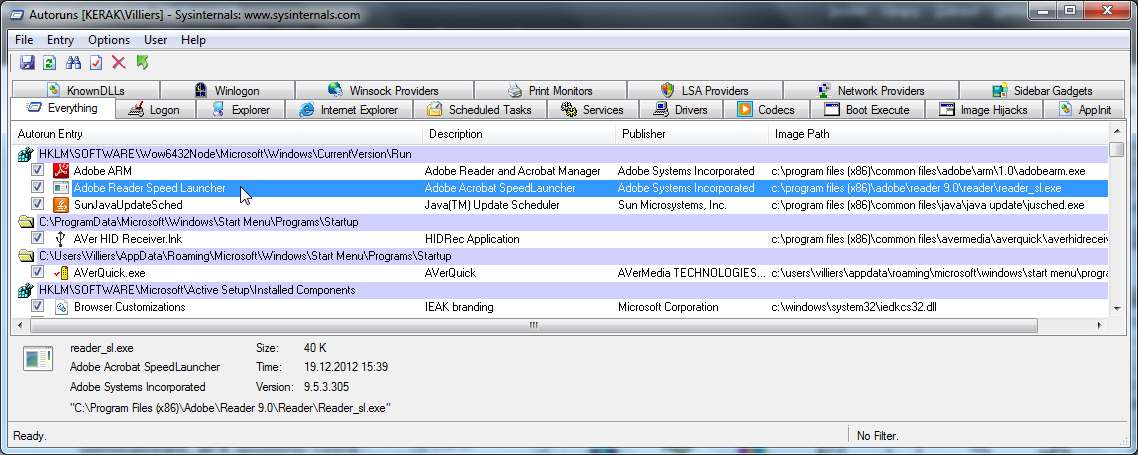Toggle AVer HID Receiver.lnk checkbox
The height and width of the screenshot is (455, 1138).
click(x=37, y=238)
